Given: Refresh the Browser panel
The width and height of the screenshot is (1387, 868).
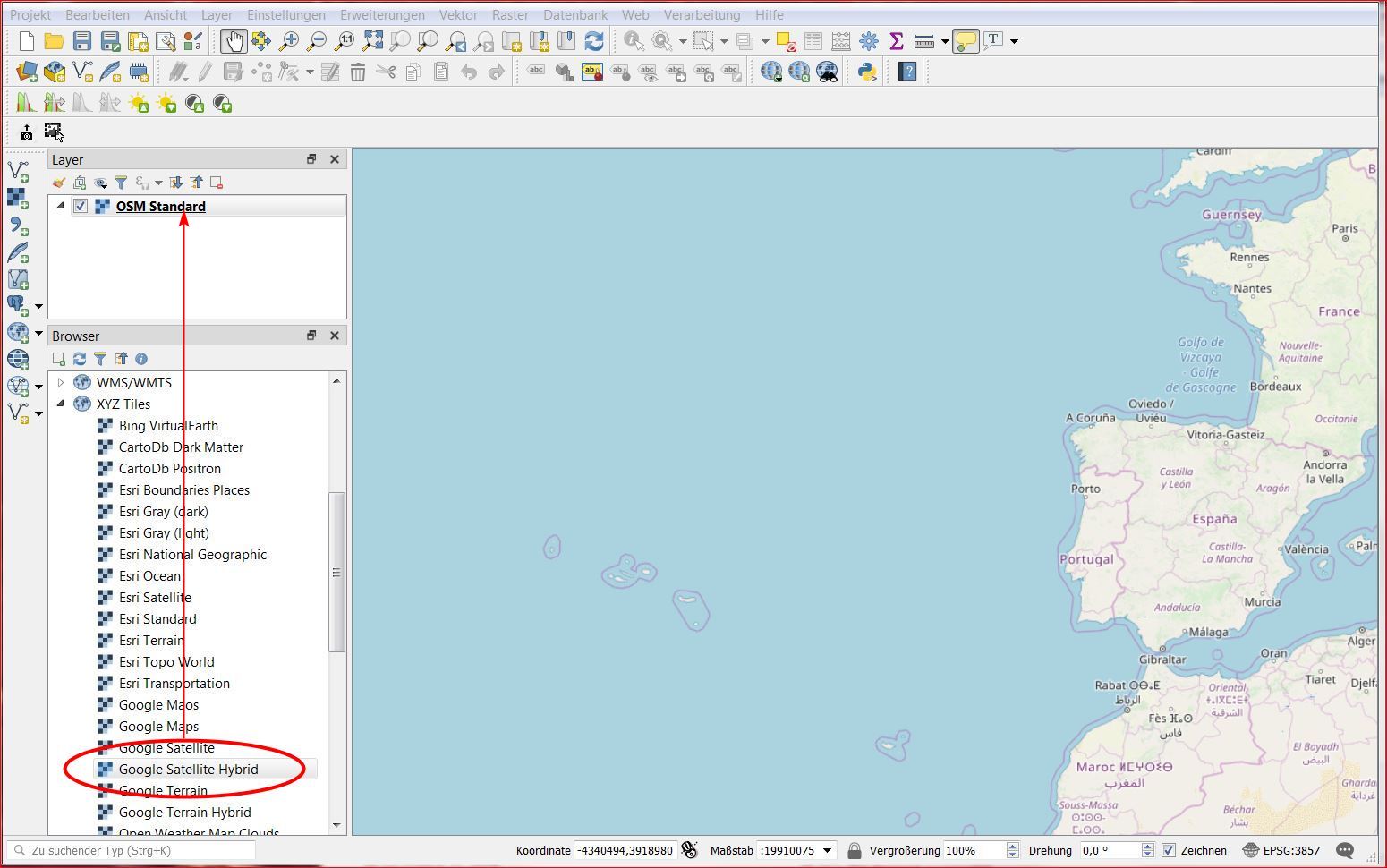Looking at the screenshot, I should [80, 359].
